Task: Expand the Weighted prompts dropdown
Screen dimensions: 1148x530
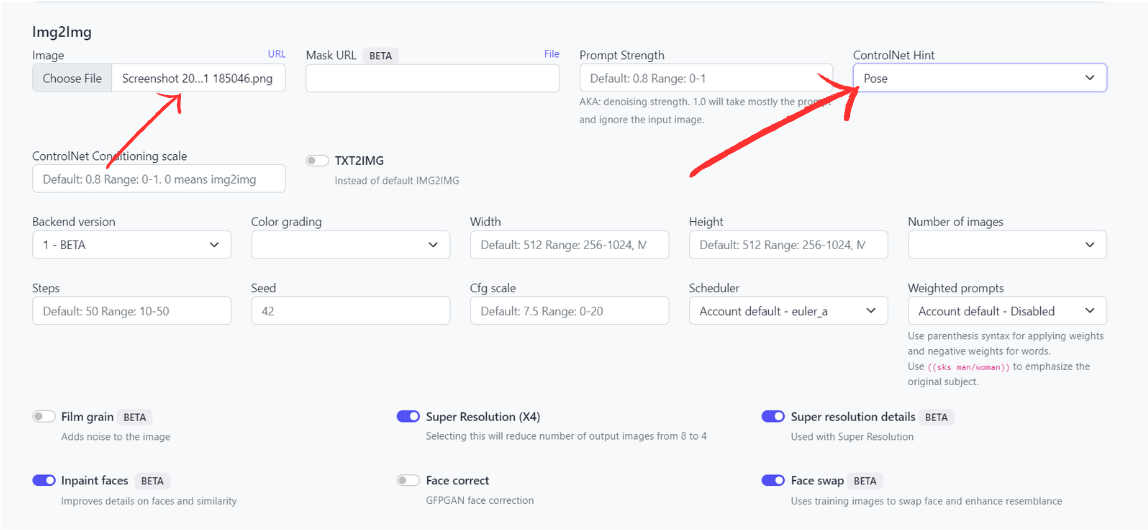Action: click(x=1007, y=311)
